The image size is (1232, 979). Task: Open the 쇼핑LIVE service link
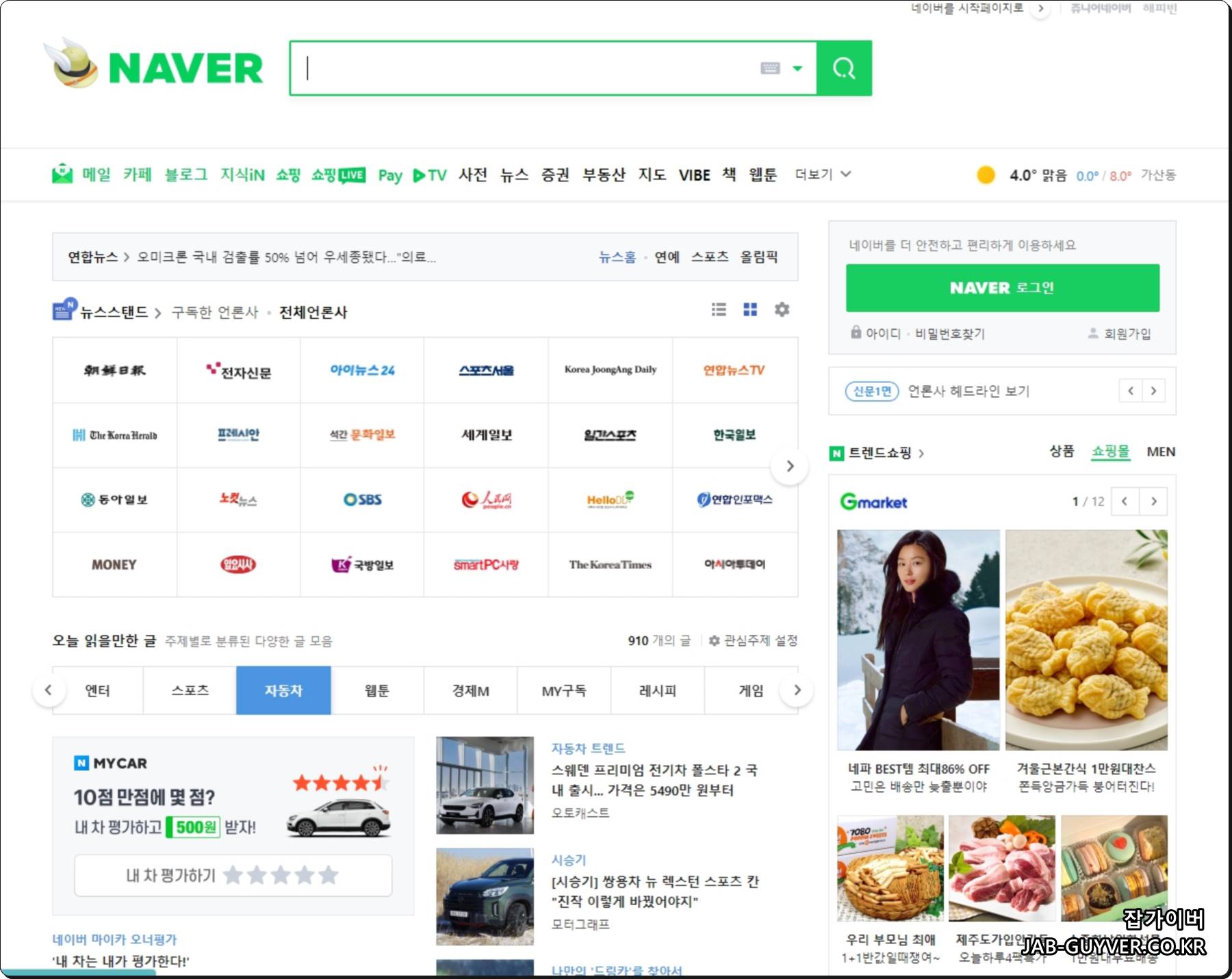tap(338, 174)
